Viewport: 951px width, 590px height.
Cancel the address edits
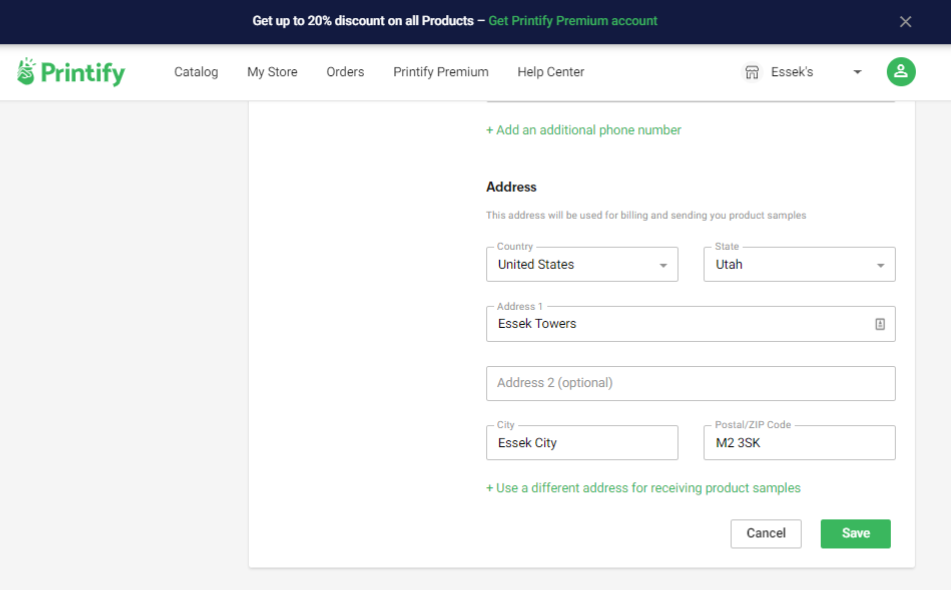pos(765,534)
